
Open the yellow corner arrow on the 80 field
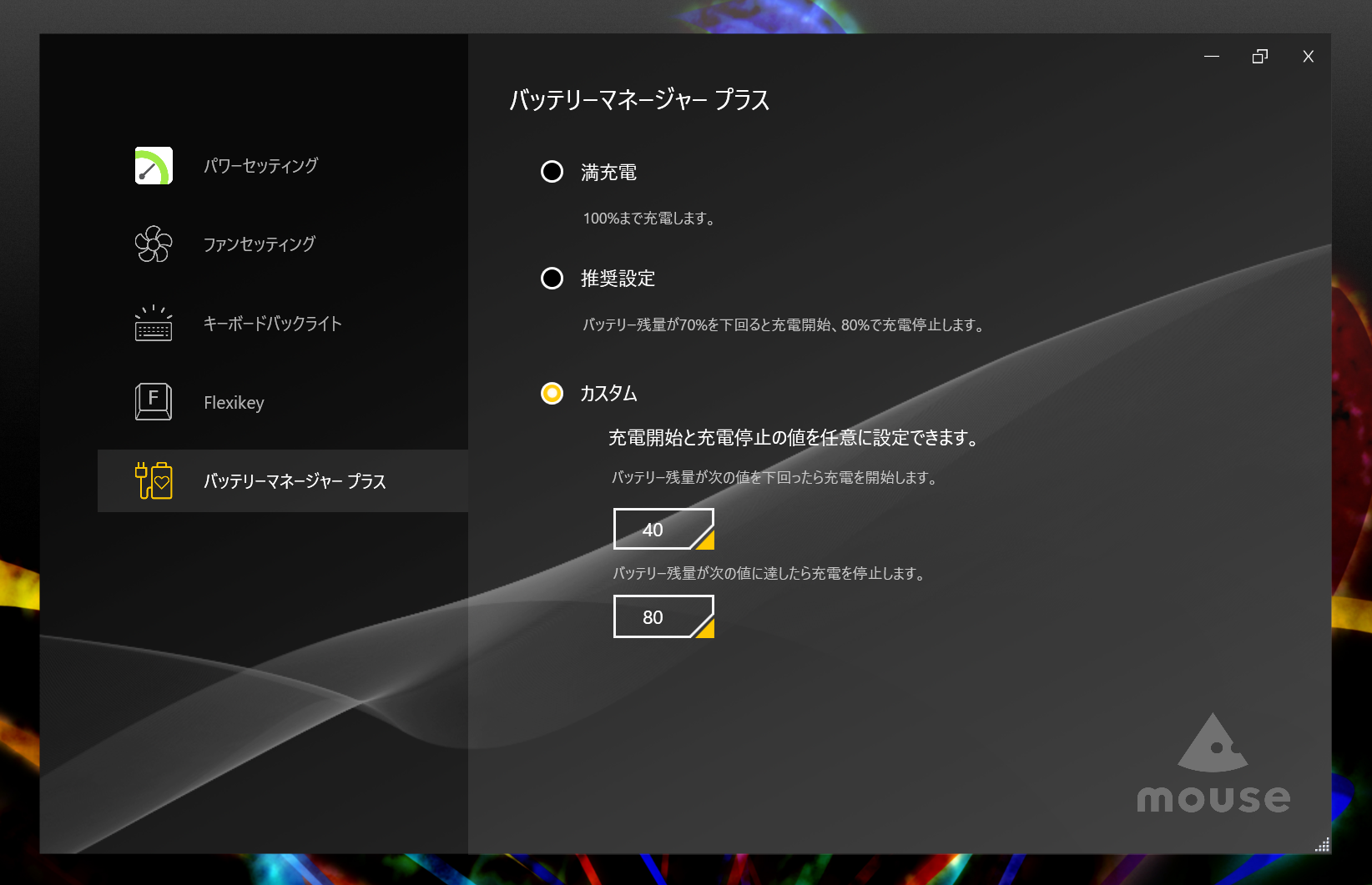(x=705, y=628)
